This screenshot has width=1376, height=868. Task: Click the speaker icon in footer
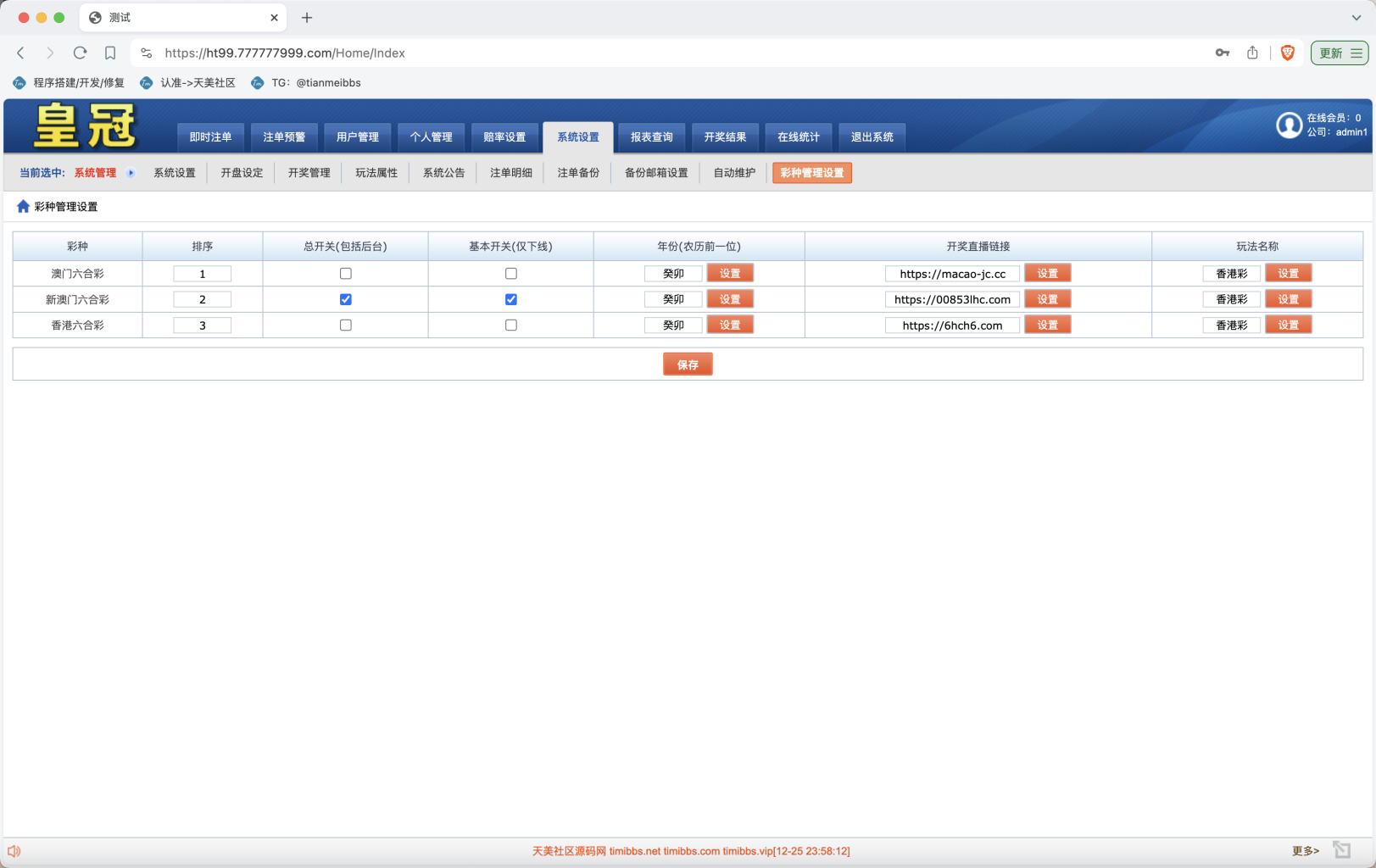[14, 851]
